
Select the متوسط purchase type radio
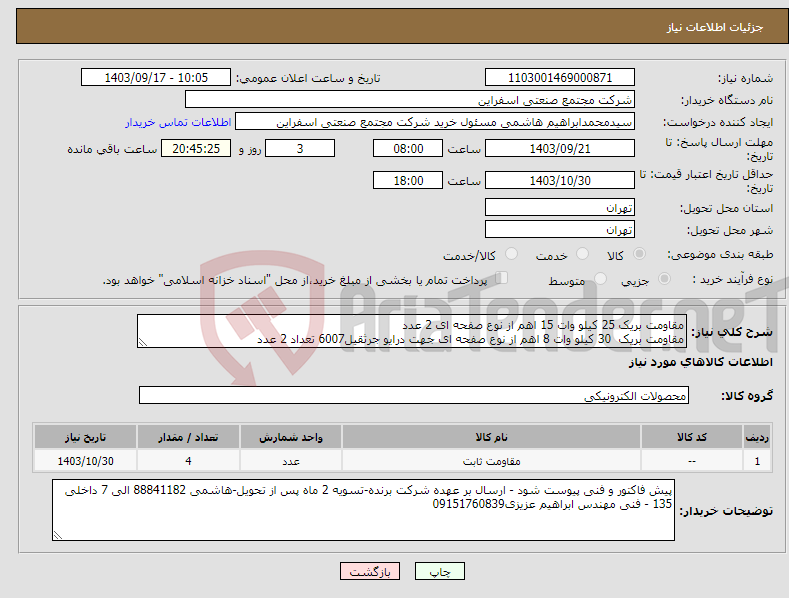600,278
